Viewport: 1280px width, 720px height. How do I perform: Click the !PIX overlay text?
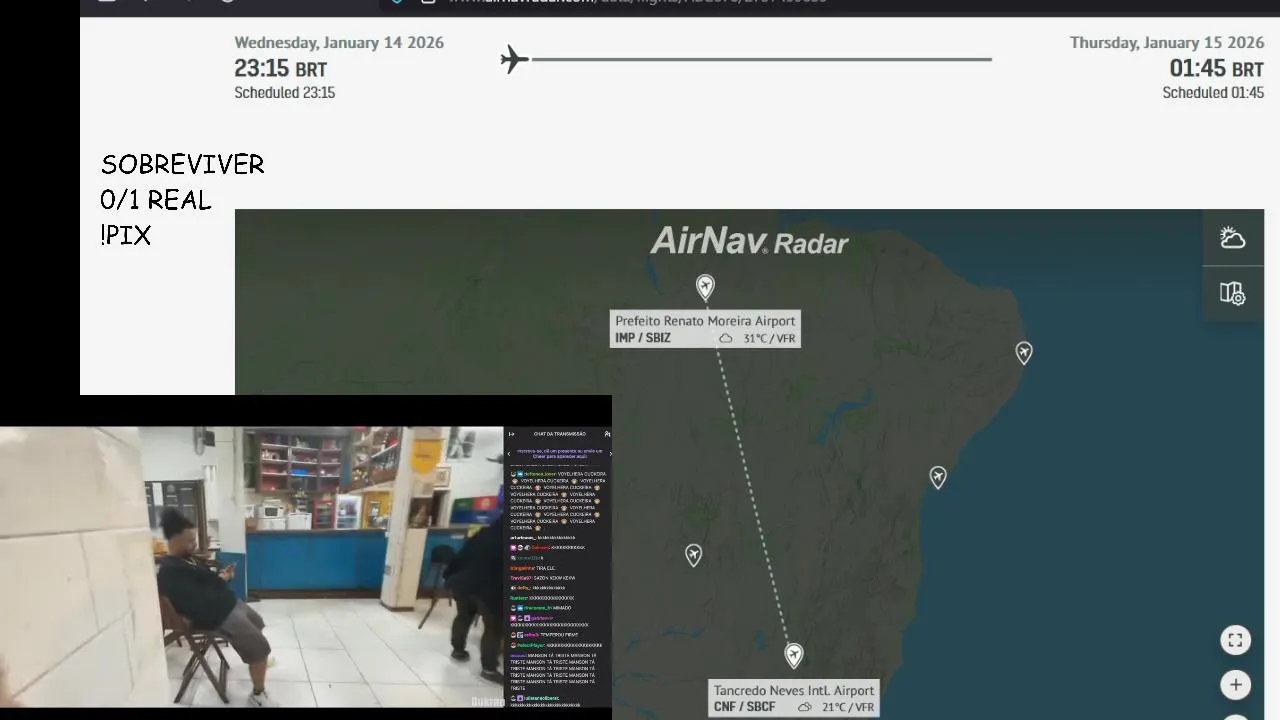coord(126,236)
